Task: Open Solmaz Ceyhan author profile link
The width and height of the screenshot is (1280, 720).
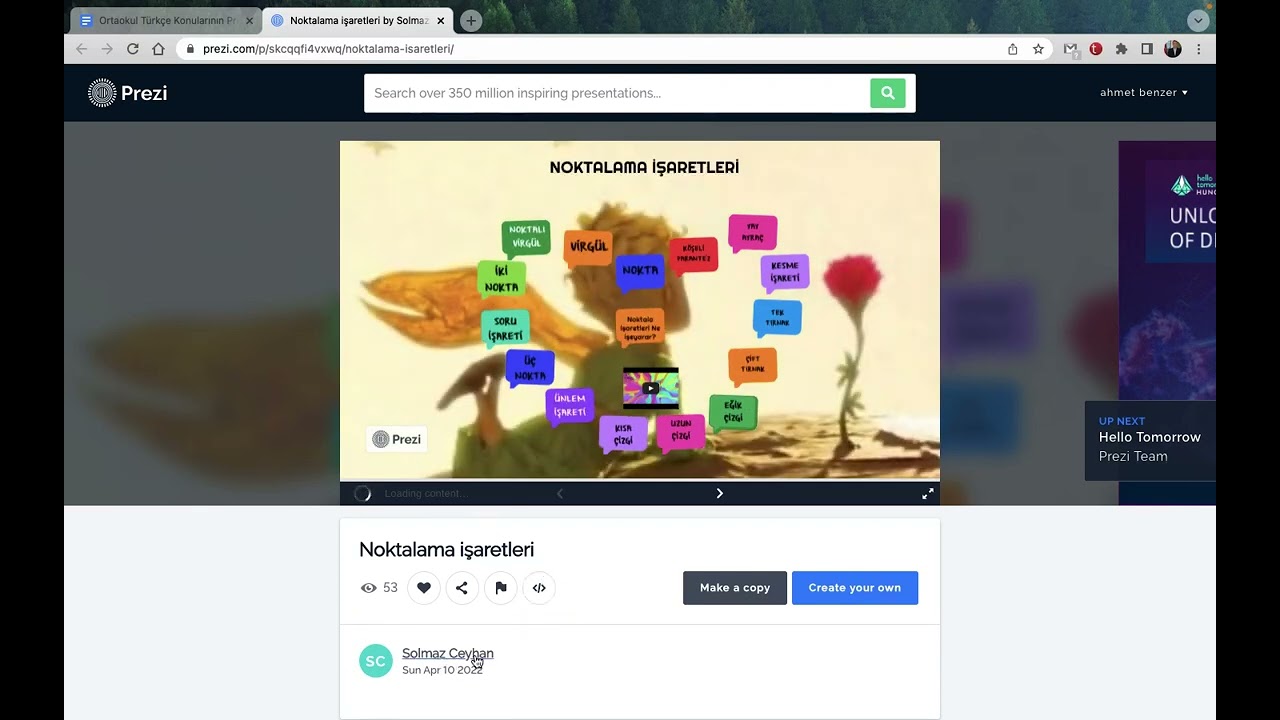Action: [447, 653]
